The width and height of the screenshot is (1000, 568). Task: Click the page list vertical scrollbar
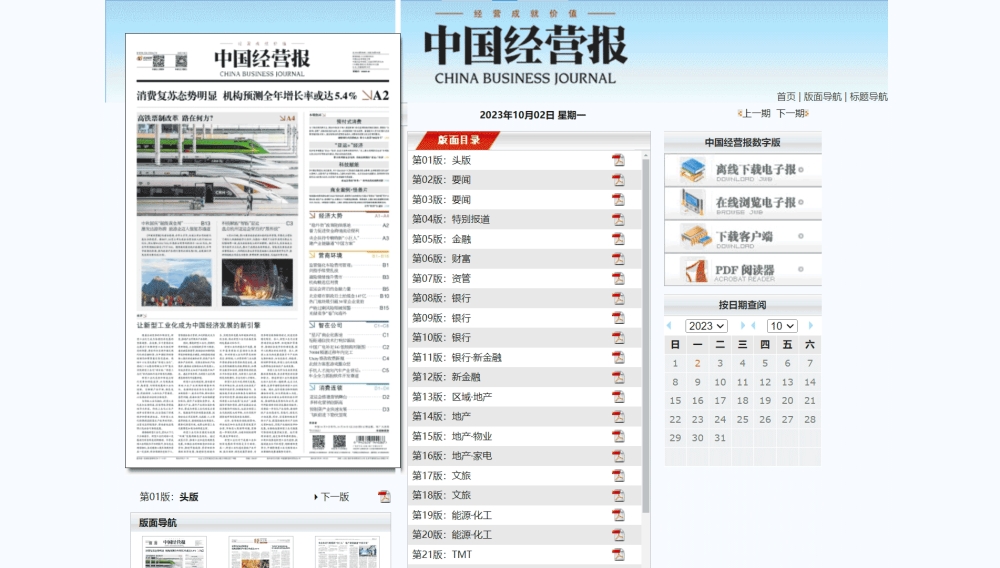[645, 335]
